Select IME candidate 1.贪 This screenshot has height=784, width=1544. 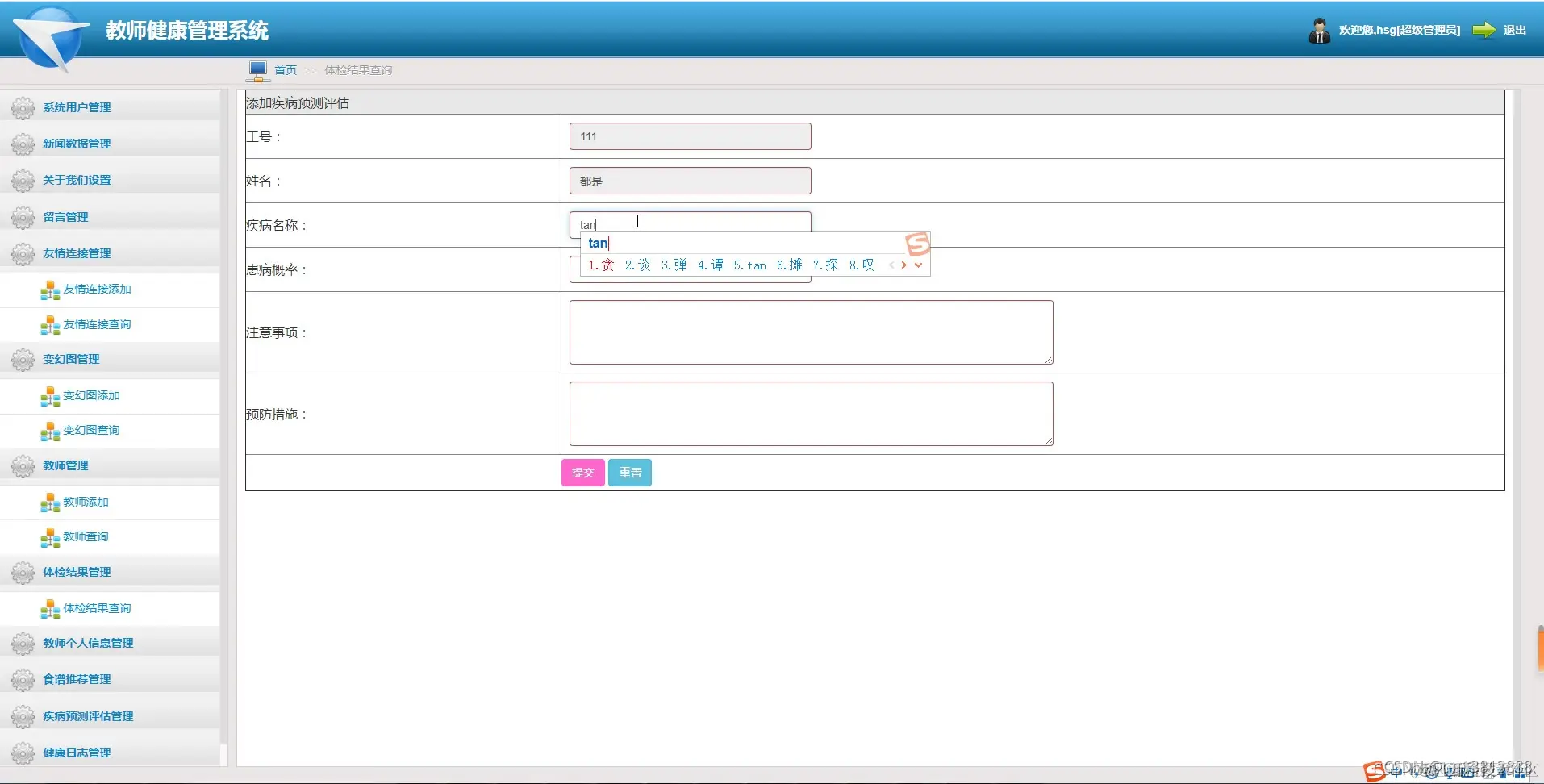(x=601, y=265)
